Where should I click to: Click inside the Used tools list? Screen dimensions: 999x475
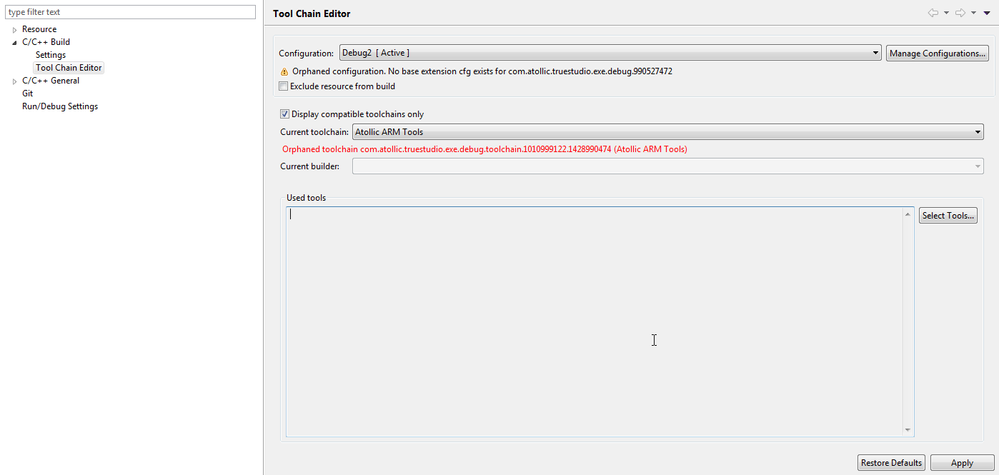[594, 322]
